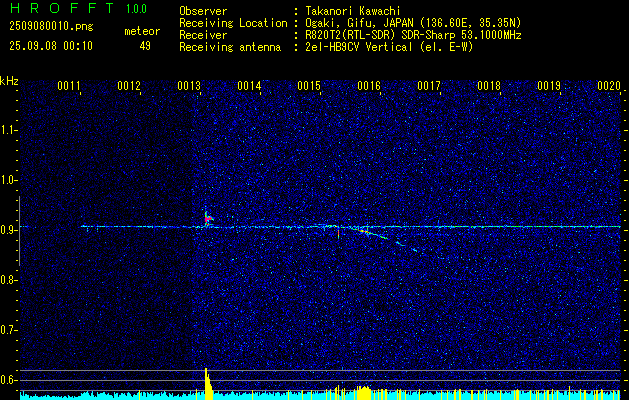Click time marker 0017
The height and width of the screenshot is (400, 629).
coord(429,86)
